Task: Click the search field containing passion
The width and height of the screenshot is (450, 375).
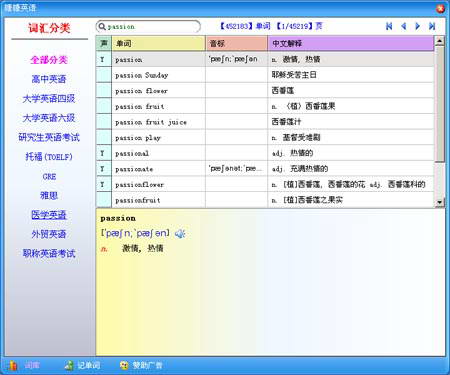Action: coord(148,27)
